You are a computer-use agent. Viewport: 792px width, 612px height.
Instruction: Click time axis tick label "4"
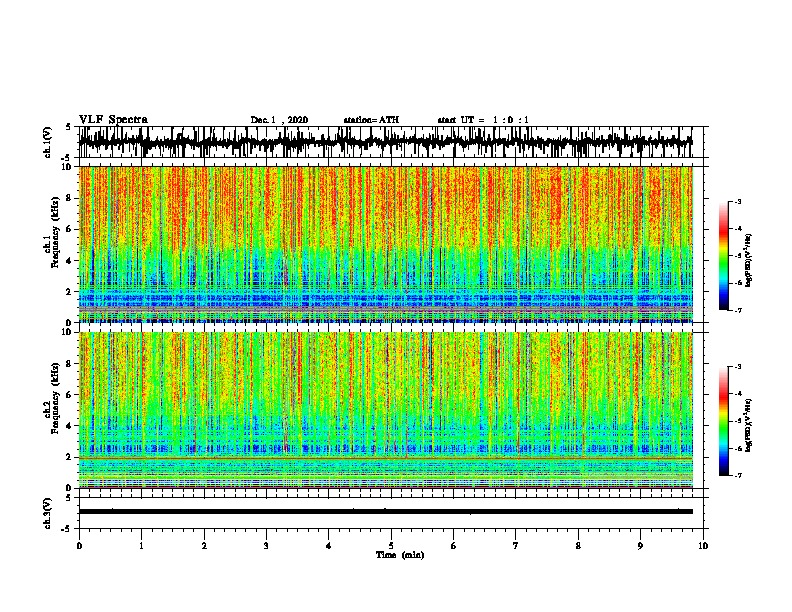(x=329, y=545)
